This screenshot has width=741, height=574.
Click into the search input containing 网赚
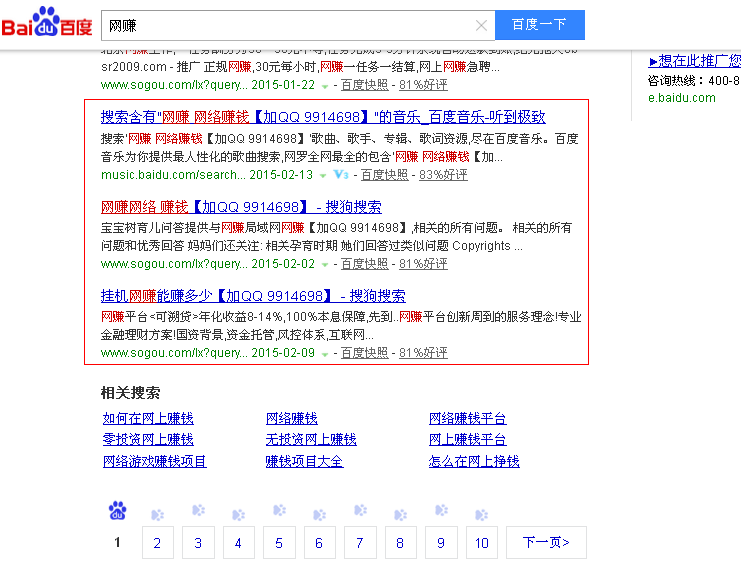280,25
